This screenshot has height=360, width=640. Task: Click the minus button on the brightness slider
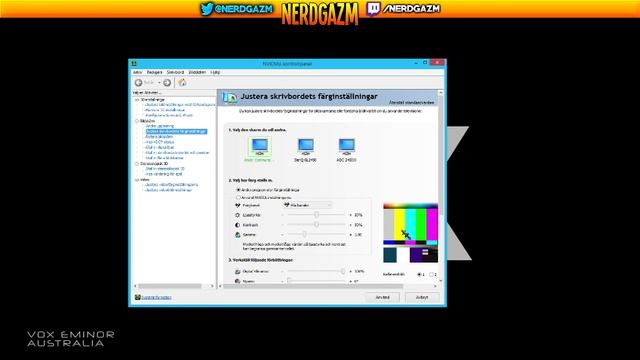pos(282,215)
